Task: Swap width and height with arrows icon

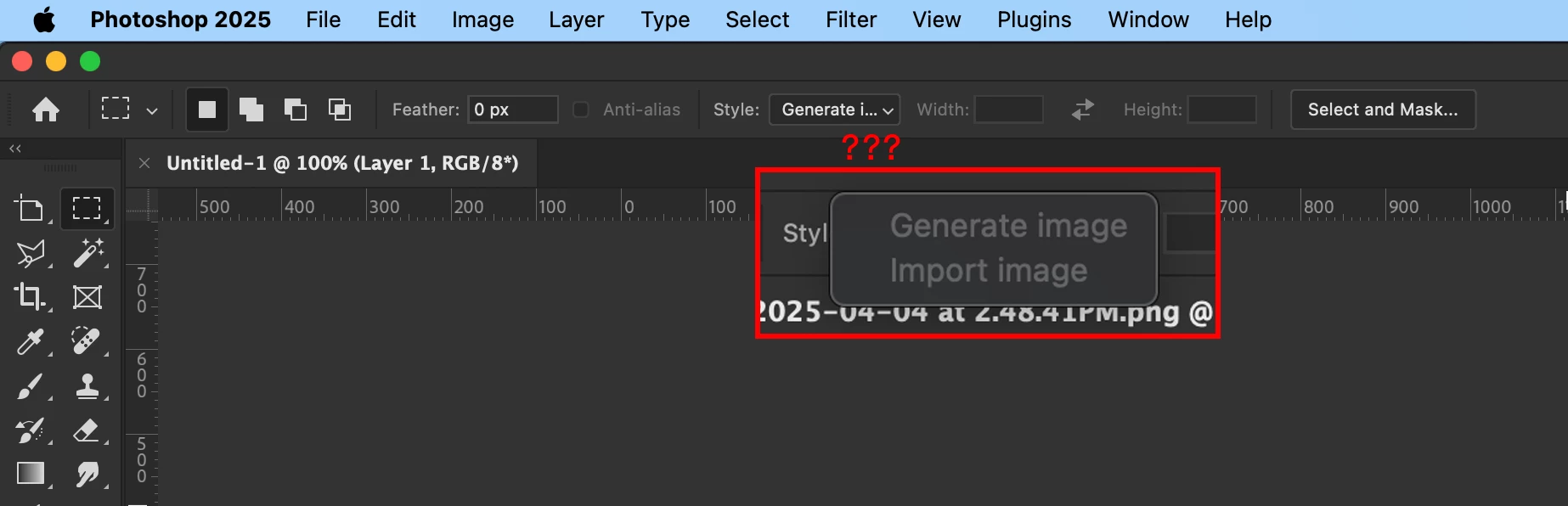Action: pos(1083,110)
